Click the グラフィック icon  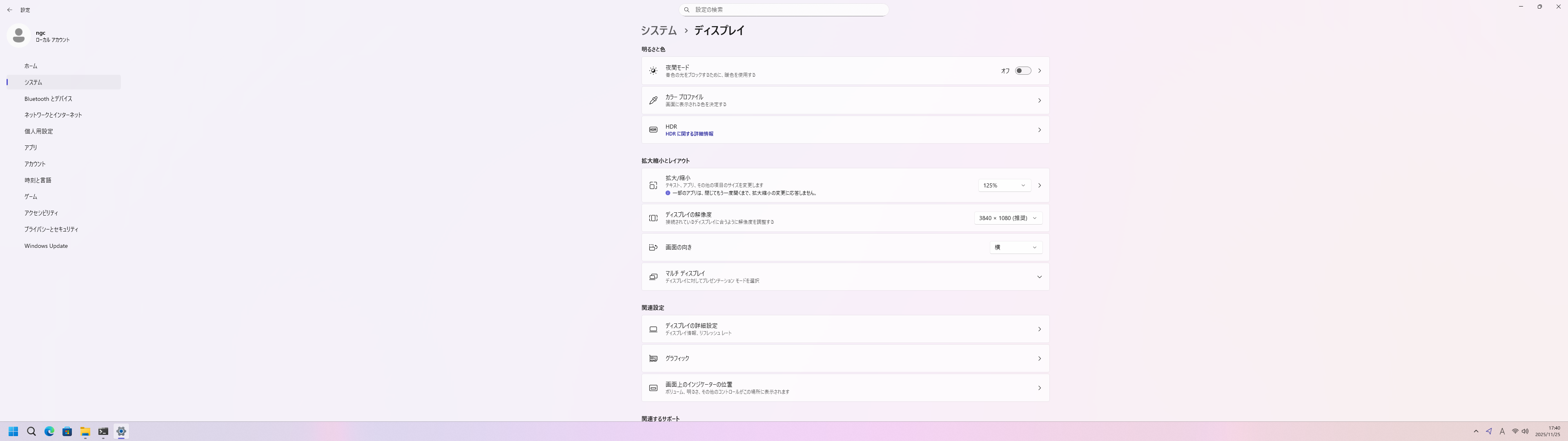(653, 359)
